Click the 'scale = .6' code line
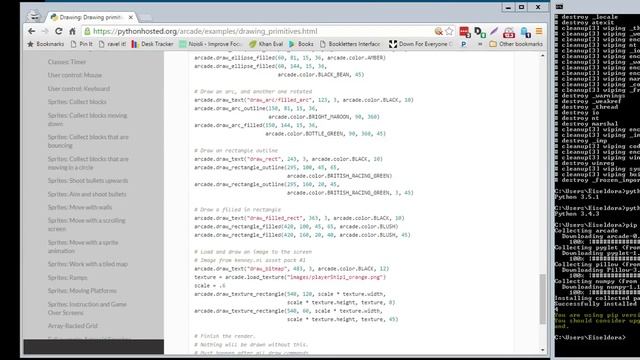Screen dimensions: 640x360 pyautogui.click(x=210, y=286)
